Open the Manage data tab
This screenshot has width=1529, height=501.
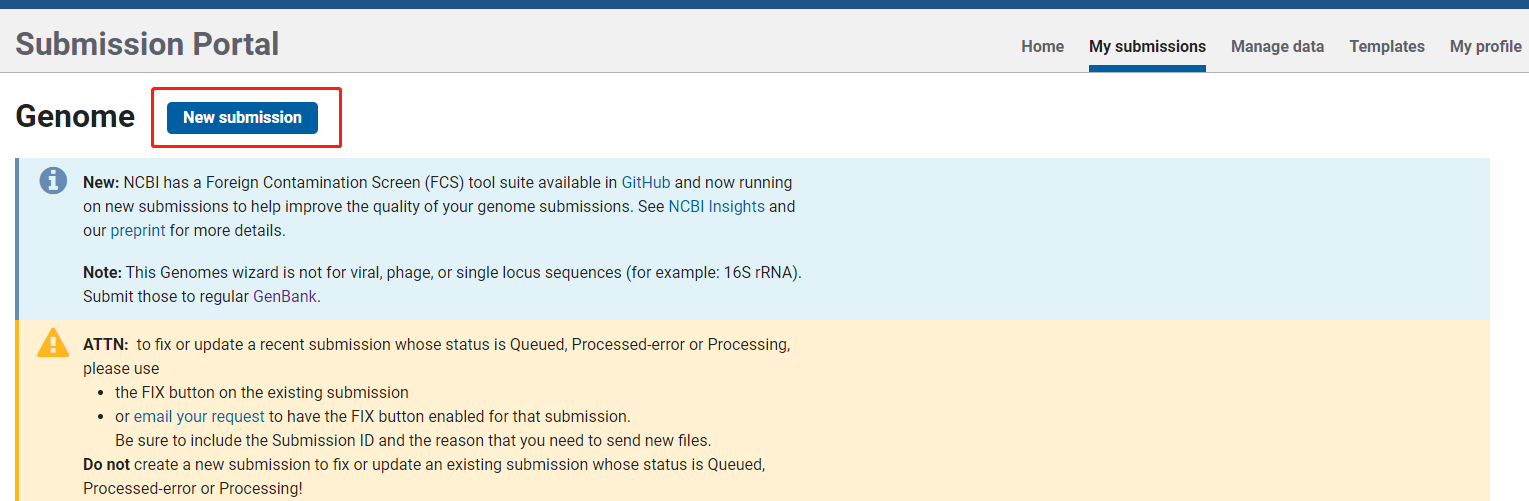pos(1277,46)
